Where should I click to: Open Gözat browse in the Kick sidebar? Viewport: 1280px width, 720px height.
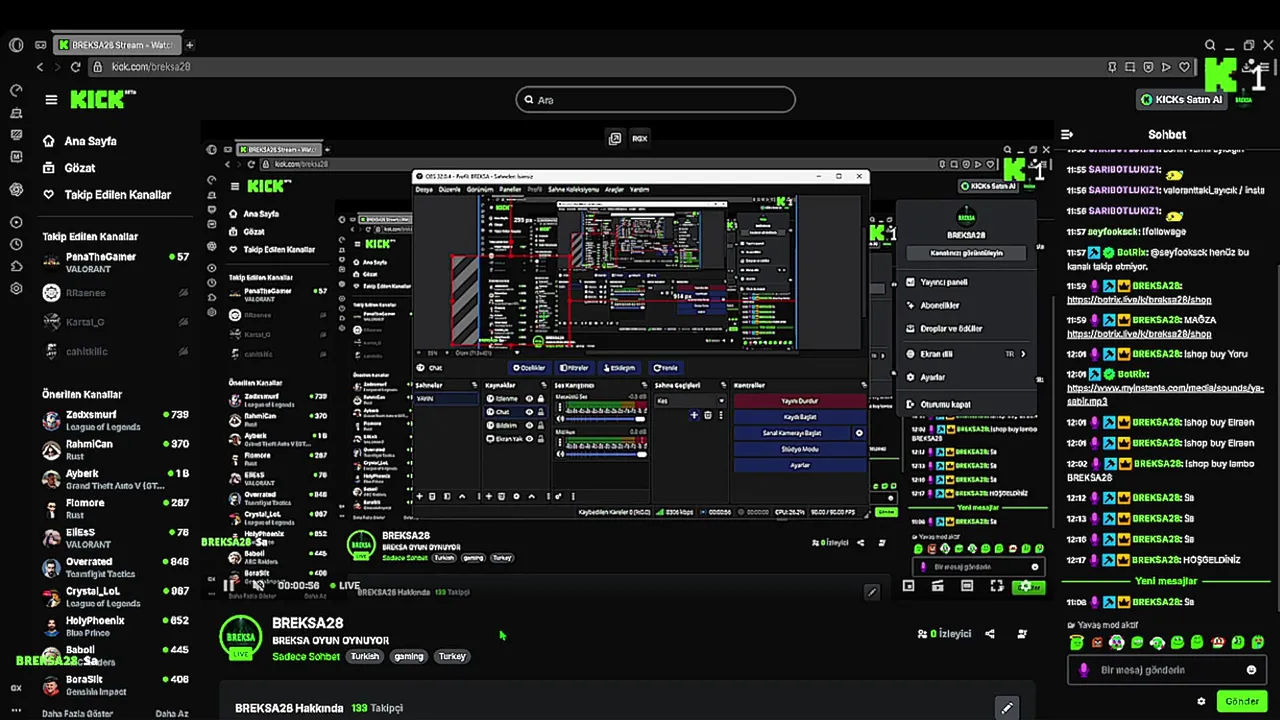tap(69, 168)
